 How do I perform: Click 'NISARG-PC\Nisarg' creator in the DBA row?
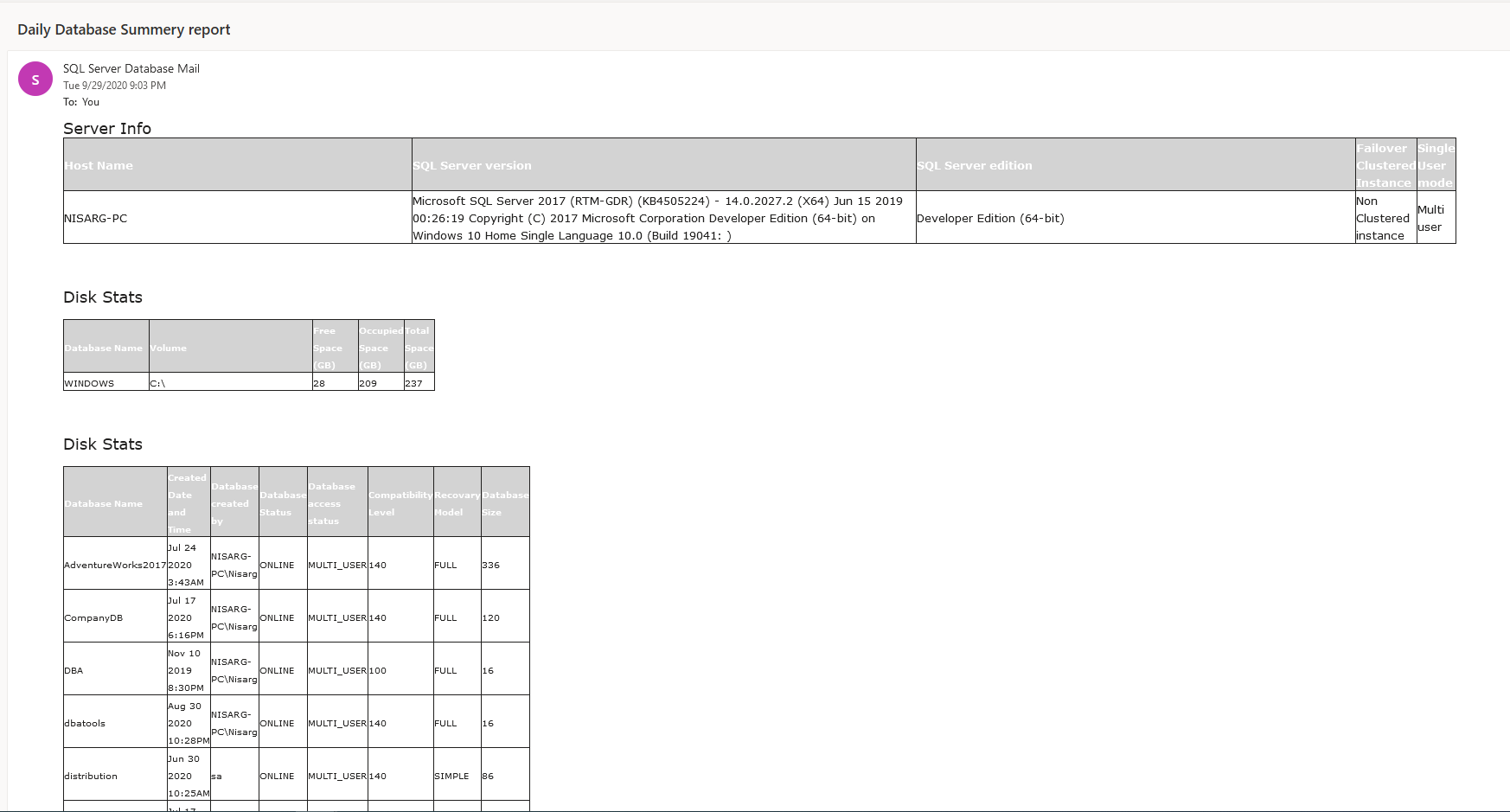point(234,669)
